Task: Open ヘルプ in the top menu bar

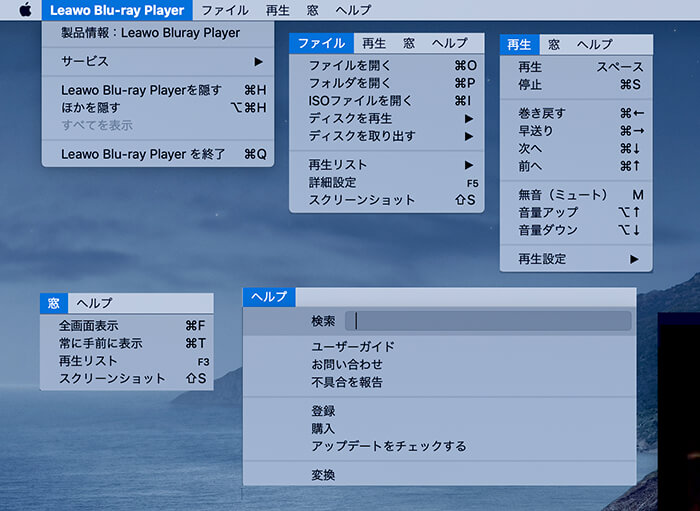Action: (x=353, y=10)
